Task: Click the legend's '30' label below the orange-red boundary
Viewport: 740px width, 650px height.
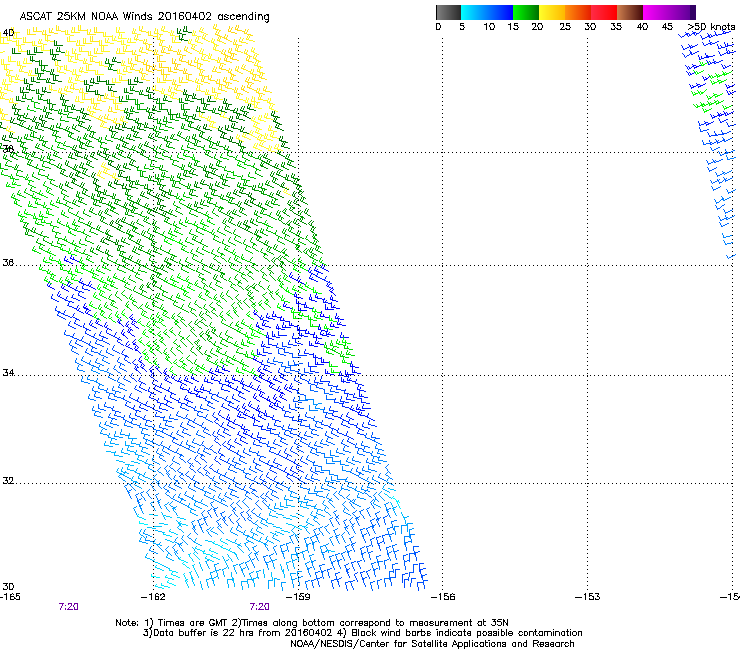Action: (590, 27)
